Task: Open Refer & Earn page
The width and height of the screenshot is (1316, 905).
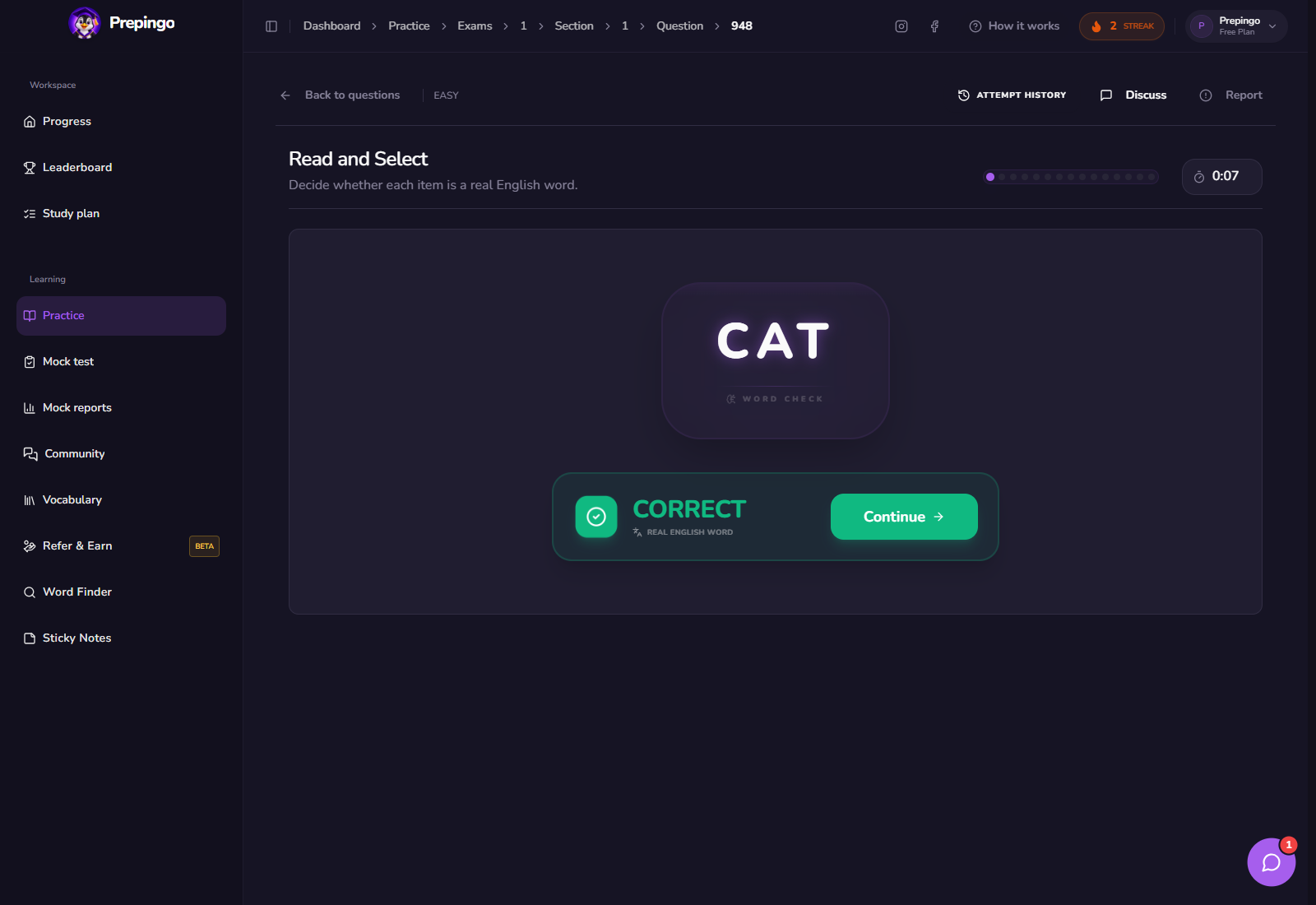Action: coord(121,546)
